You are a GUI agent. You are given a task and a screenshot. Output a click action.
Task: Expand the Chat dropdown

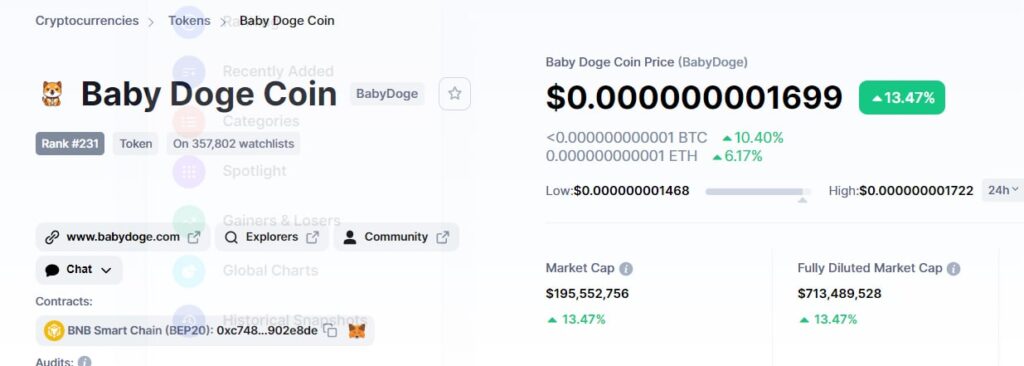(79, 270)
